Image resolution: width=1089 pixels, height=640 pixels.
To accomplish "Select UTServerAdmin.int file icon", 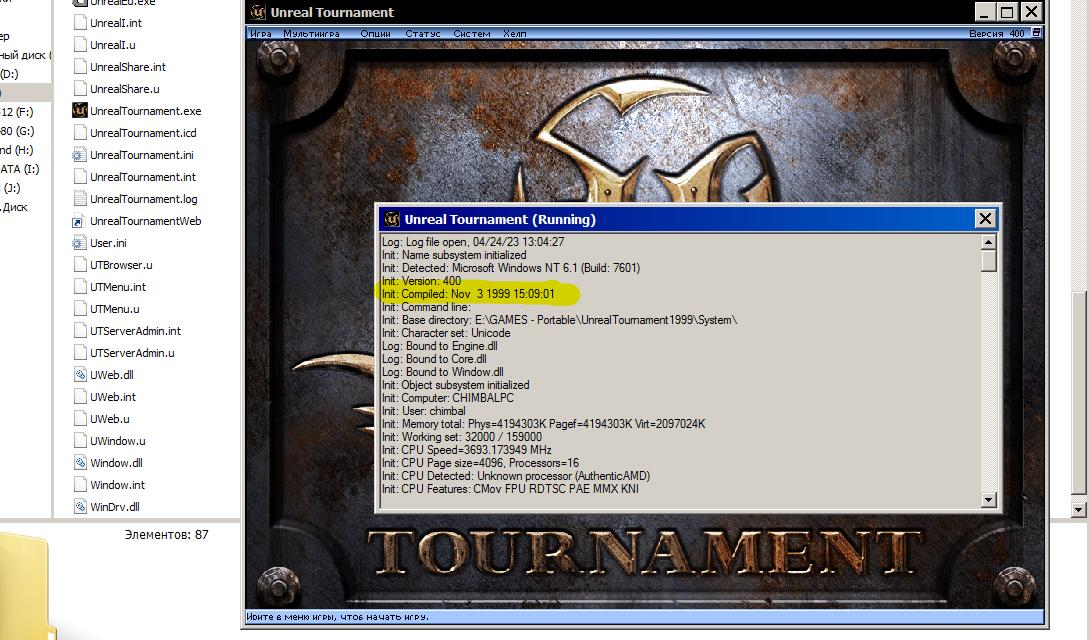I will point(80,331).
